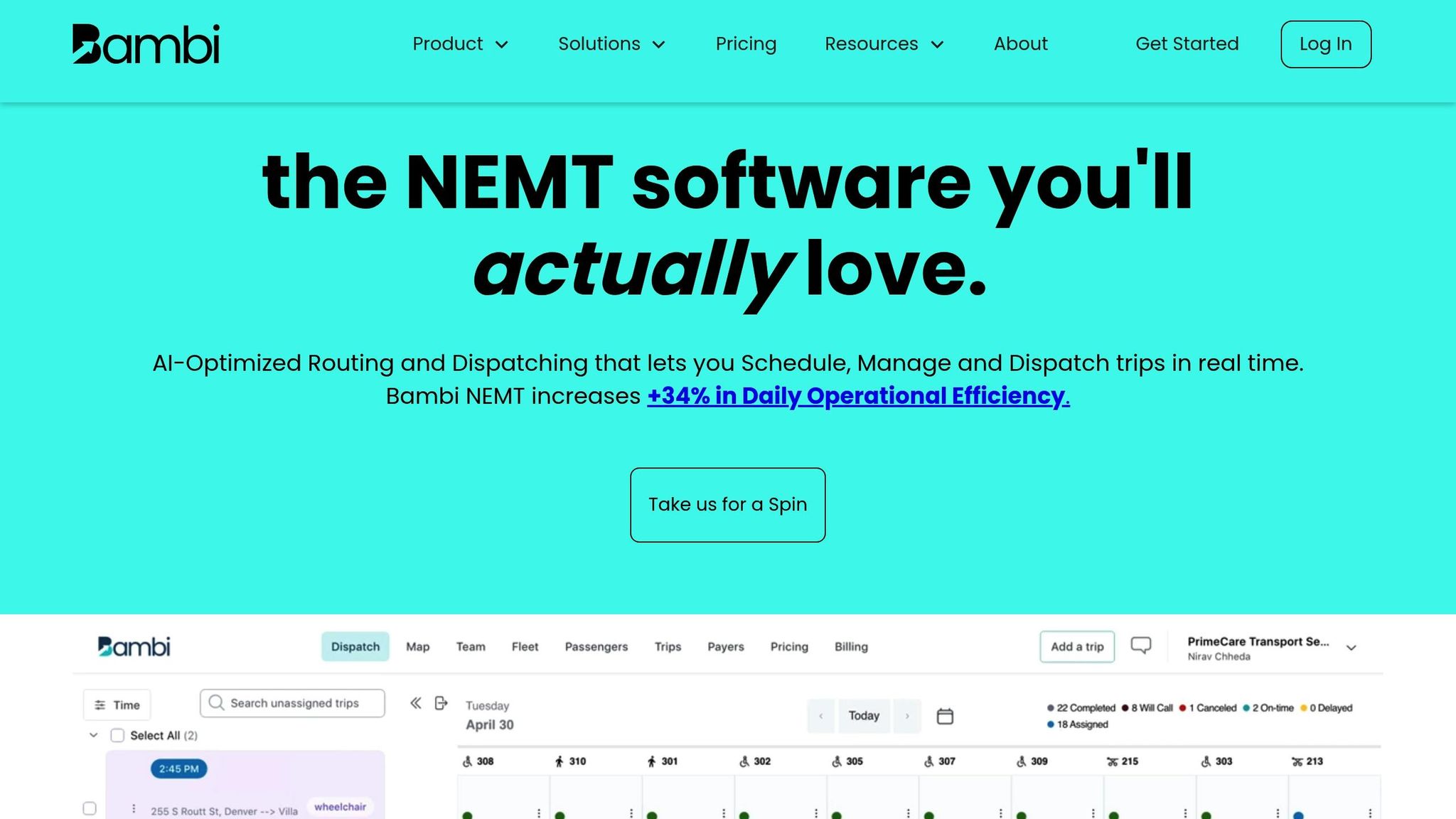Screen dimensions: 1456x819
Task: Click the 2 On-time status legend
Action: coord(1268,708)
